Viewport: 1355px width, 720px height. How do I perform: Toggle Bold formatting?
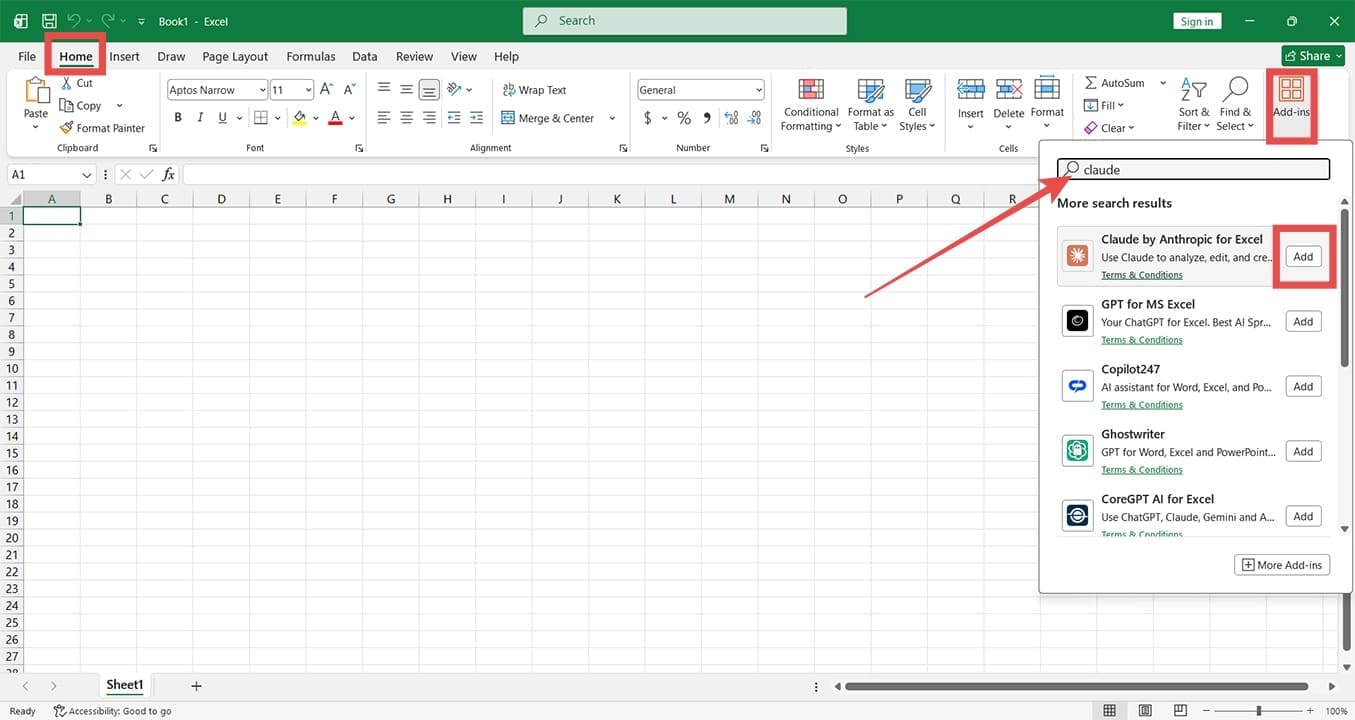(178, 118)
